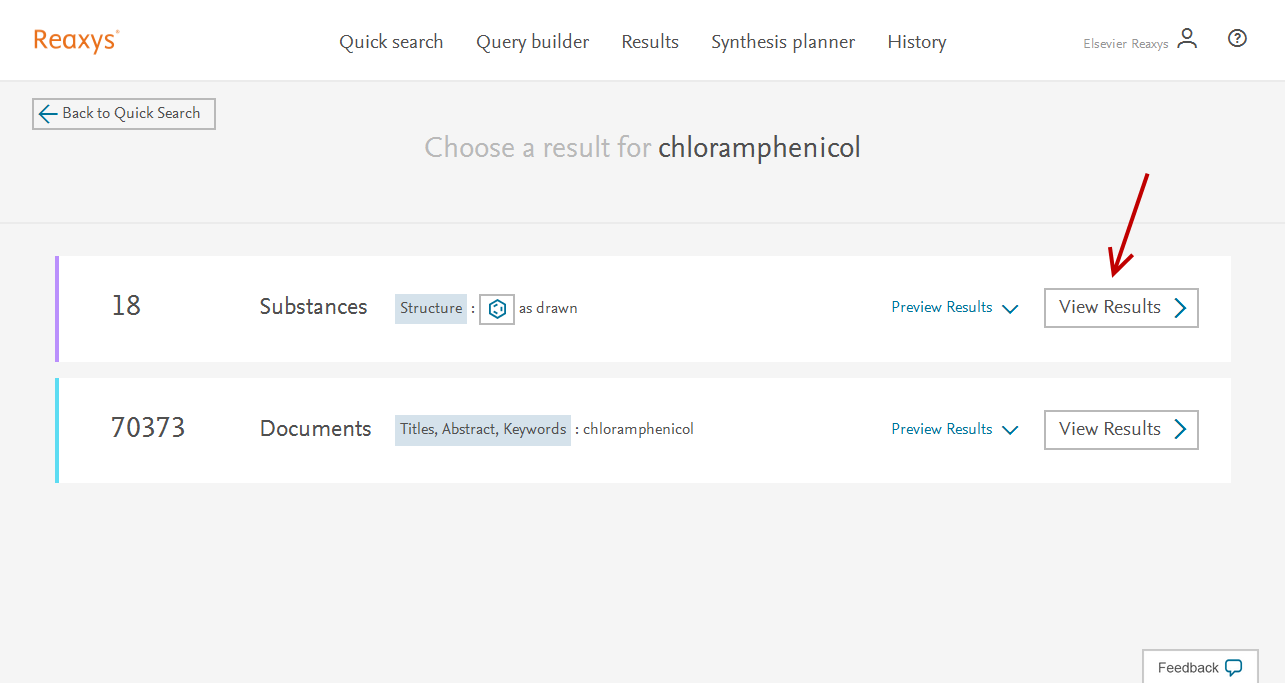
Task: Click the back arrow icon
Action: click(x=47, y=114)
